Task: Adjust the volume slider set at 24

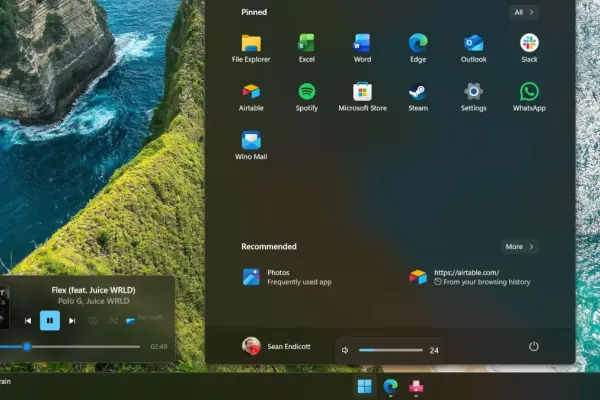Action: pyautogui.click(x=391, y=350)
